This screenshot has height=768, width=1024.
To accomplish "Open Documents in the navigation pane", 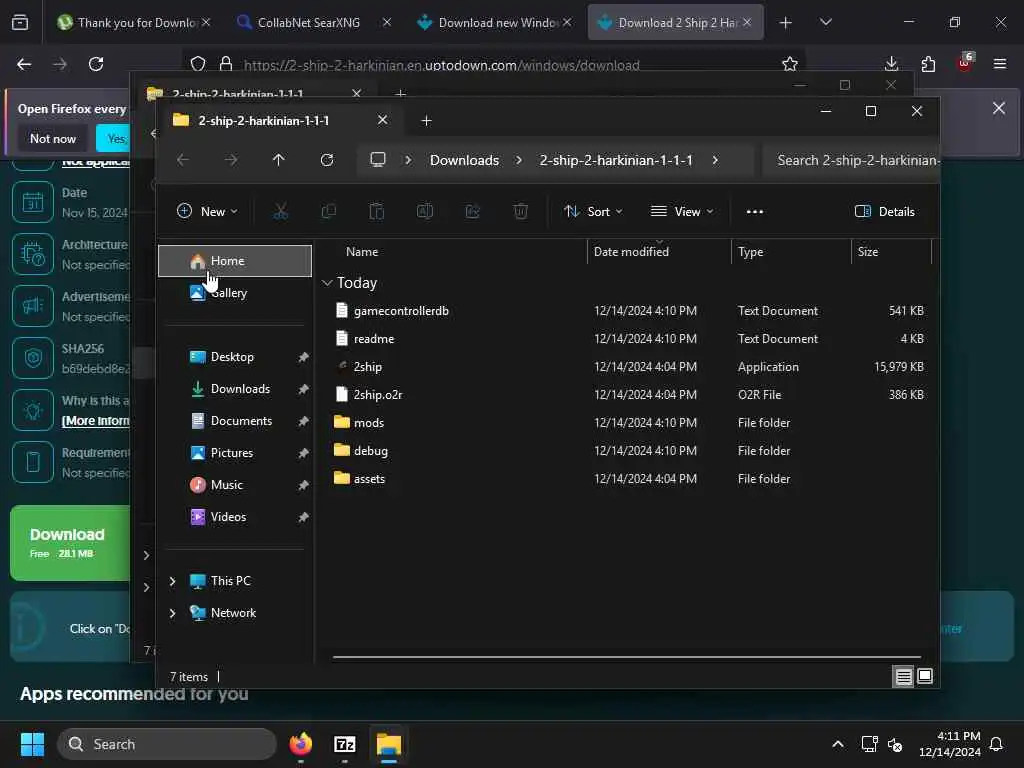I will click(235, 421).
